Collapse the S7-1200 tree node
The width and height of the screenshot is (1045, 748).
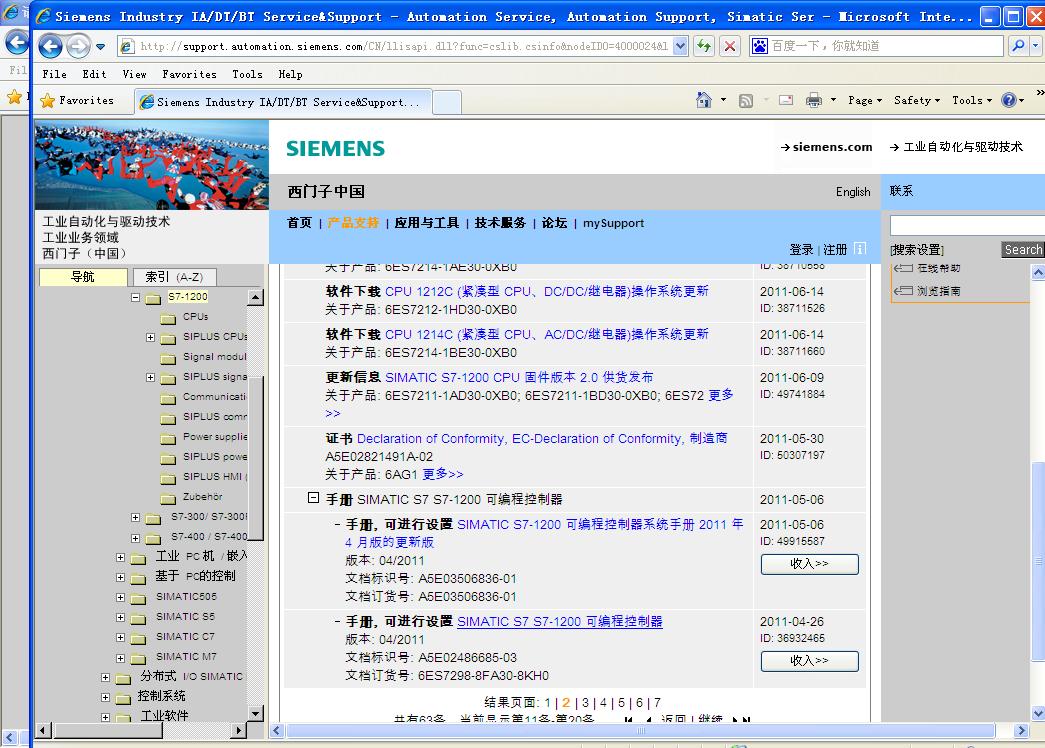click(135, 297)
